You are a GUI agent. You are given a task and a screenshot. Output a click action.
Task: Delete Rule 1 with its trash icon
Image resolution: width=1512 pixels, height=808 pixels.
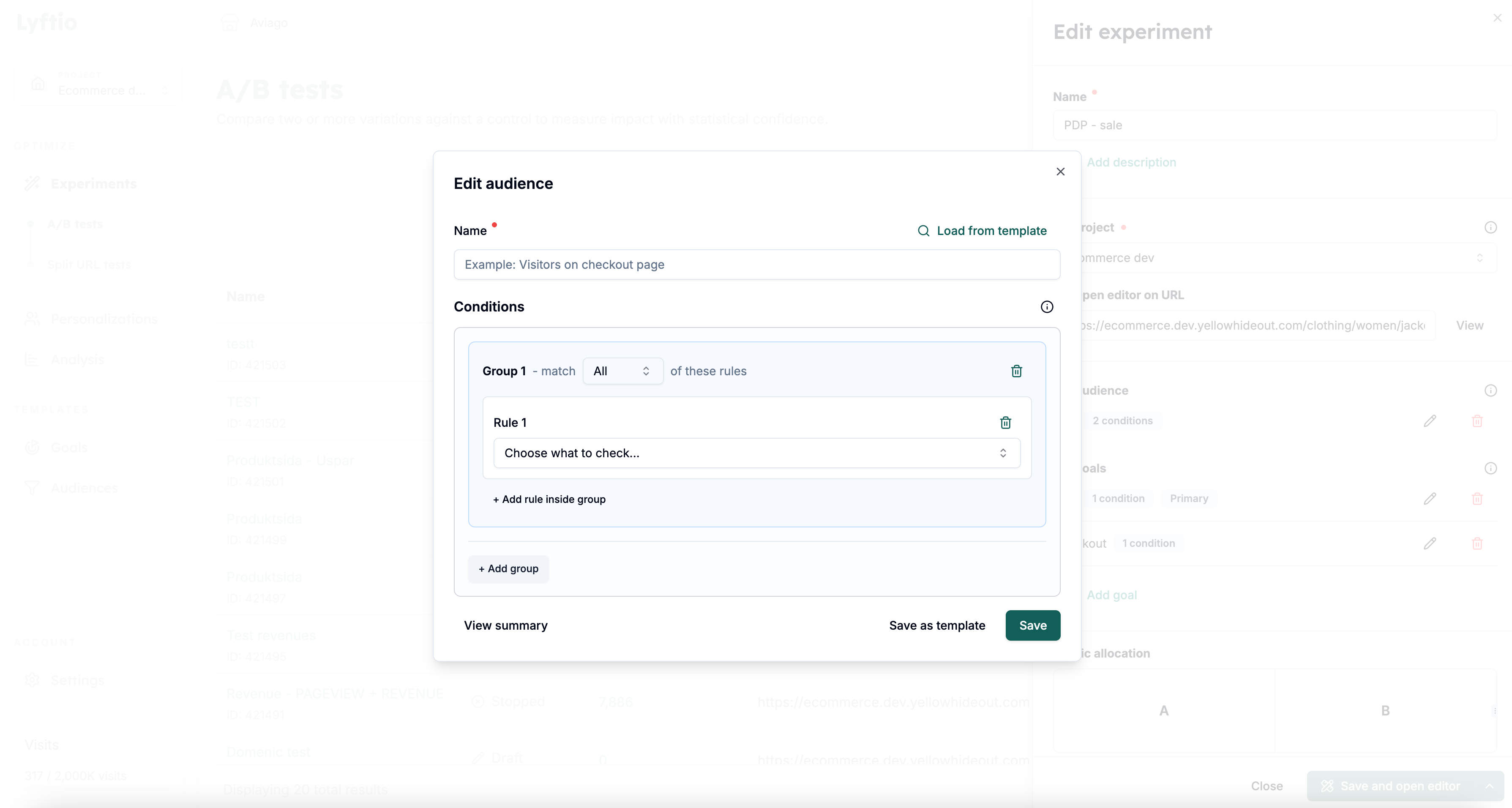tap(1005, 423)
